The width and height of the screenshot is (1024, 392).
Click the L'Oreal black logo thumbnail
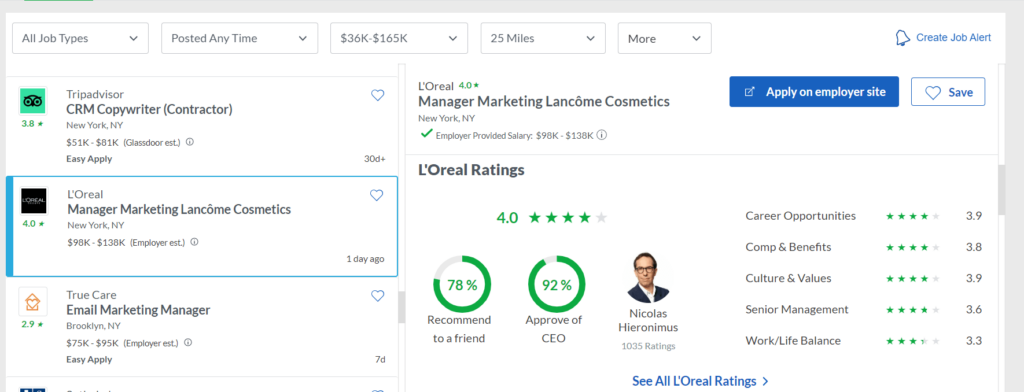coord(33,201)
